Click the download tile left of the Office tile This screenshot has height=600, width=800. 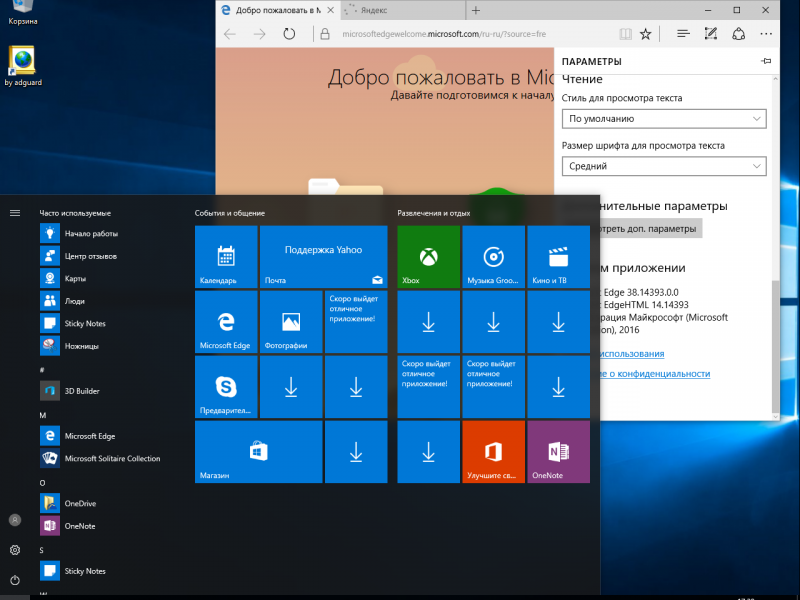[x=429, y=452]
